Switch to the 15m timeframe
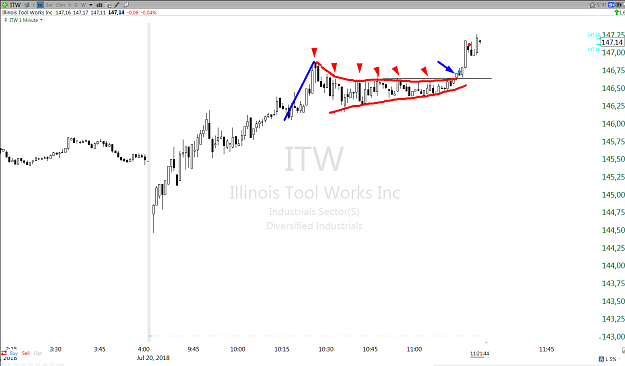Viewport: 625px width, 366px height. point(60,5)
